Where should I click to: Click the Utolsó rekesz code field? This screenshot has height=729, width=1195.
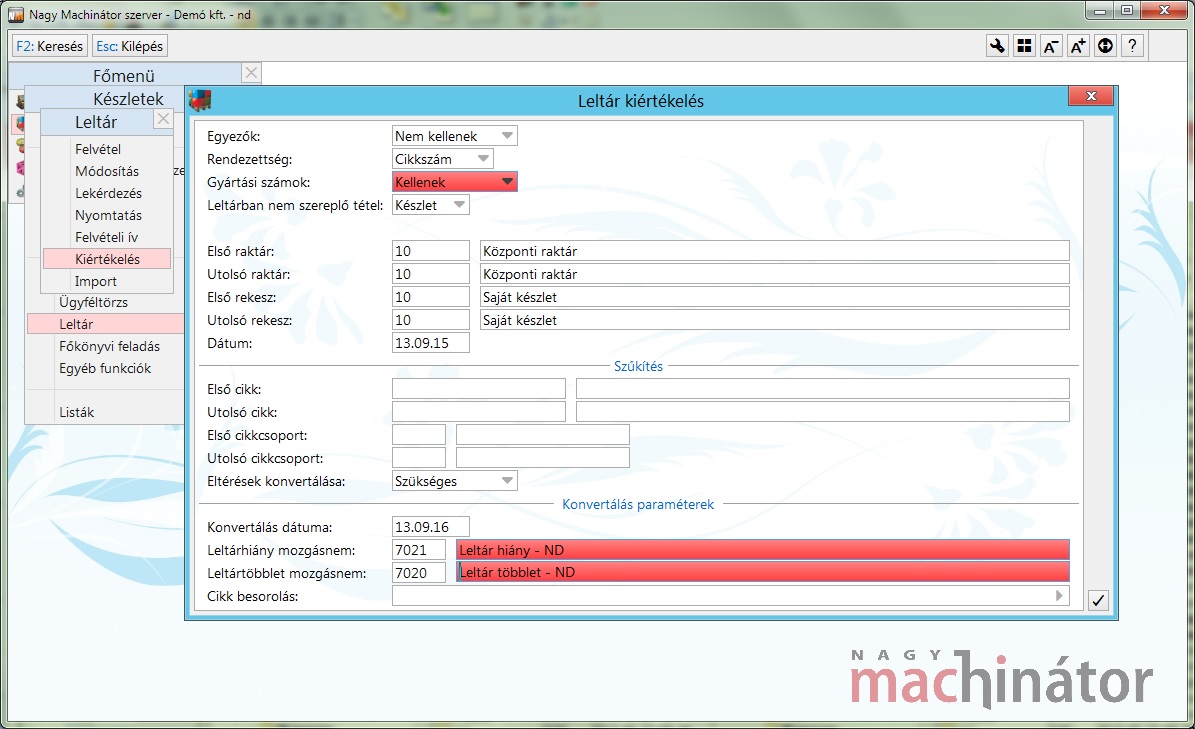tap(431, 320)
